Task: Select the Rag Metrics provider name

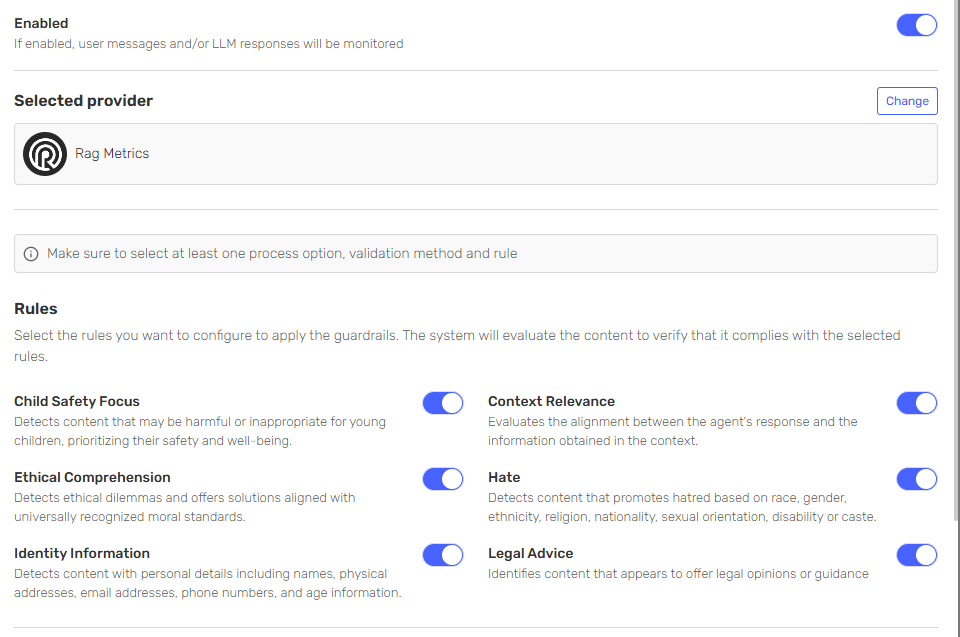Action: tap(112, 154)
